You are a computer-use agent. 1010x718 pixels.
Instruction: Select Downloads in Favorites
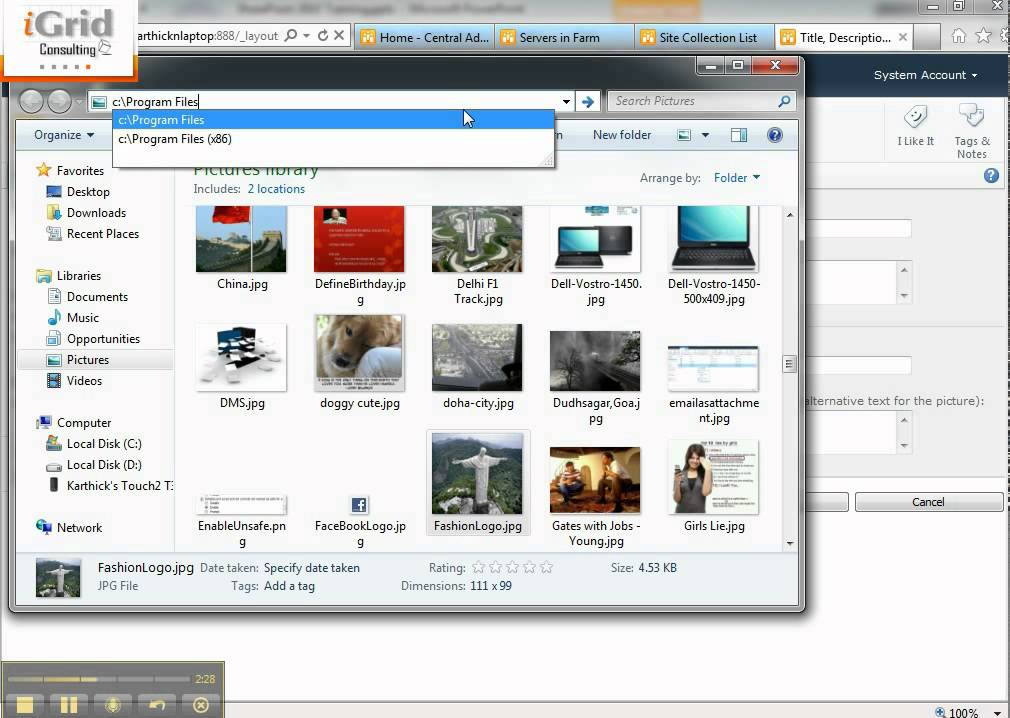[97, 213]
